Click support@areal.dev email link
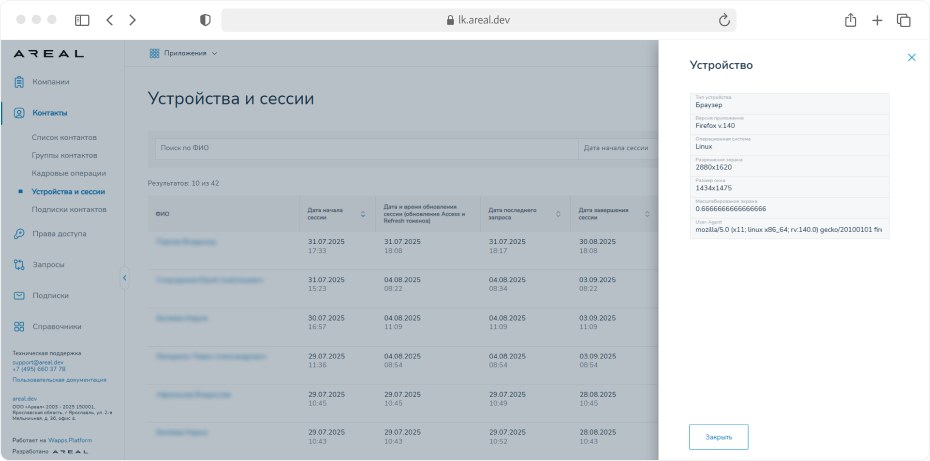This screenshot has height=461, width=930. (x=38, y=362)
